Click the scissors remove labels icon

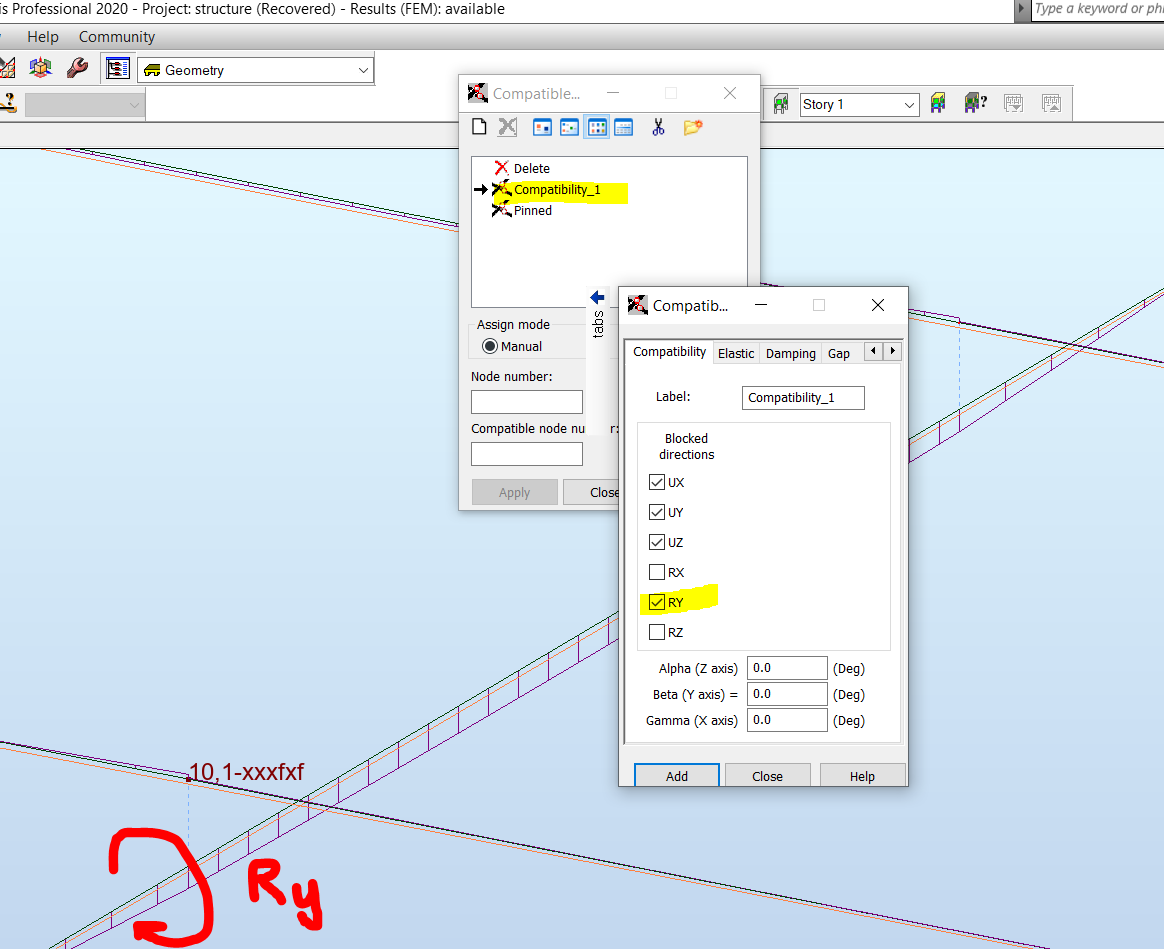658,127
